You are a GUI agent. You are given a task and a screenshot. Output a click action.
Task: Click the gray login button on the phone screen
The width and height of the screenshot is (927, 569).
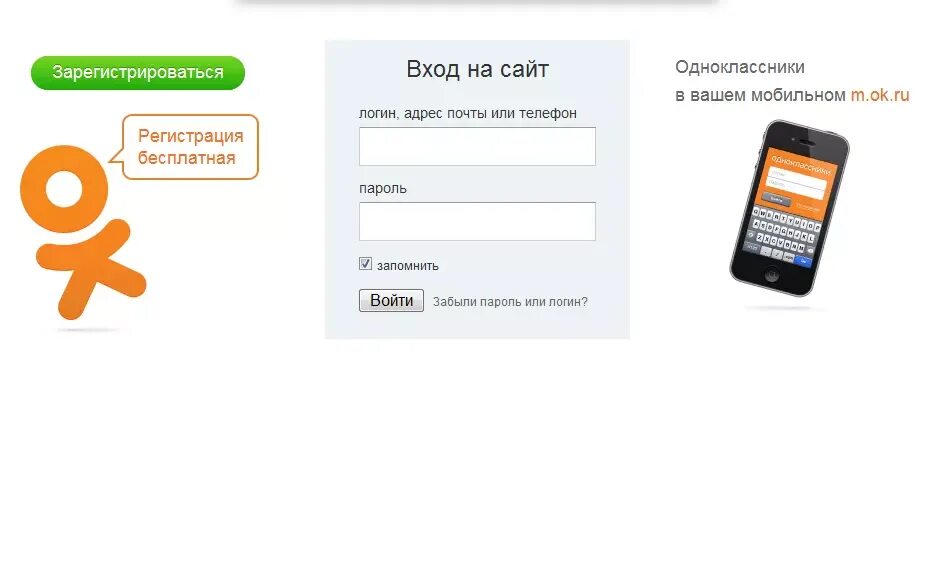pos(776,199)
